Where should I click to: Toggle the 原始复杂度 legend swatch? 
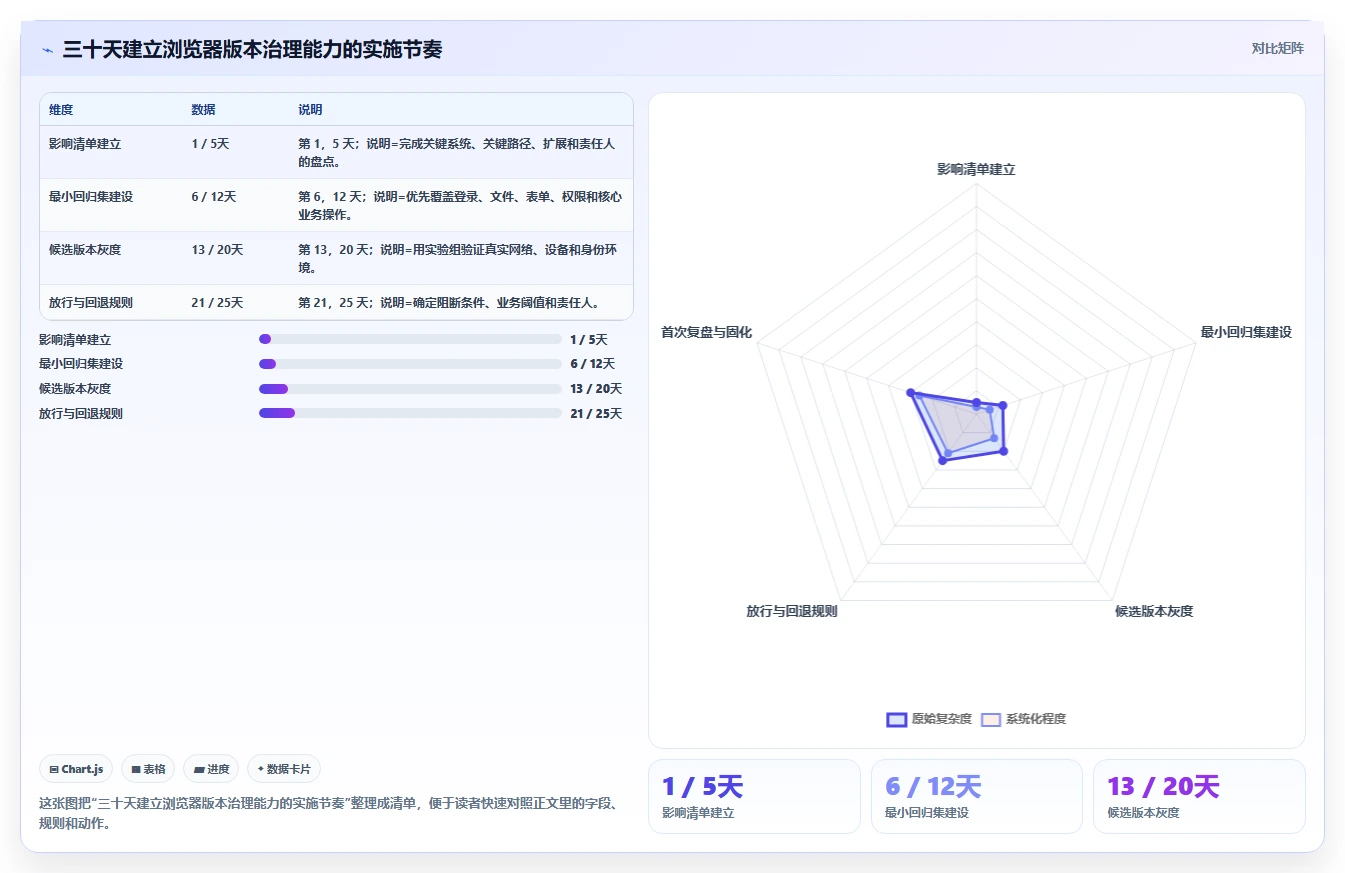[897, 719]
